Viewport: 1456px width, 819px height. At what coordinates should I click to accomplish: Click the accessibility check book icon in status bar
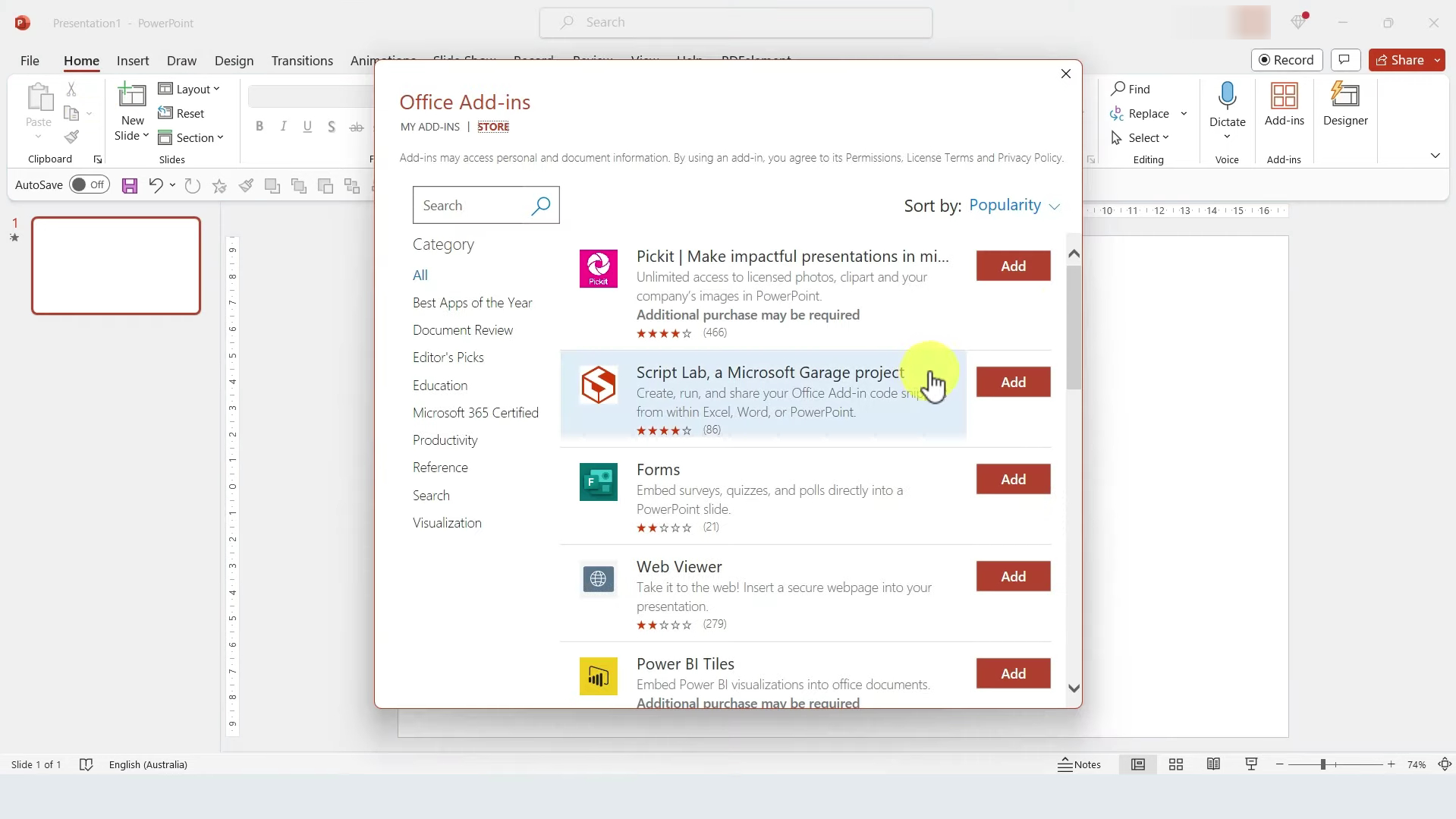pyautogui.click(x=86, y=764)
